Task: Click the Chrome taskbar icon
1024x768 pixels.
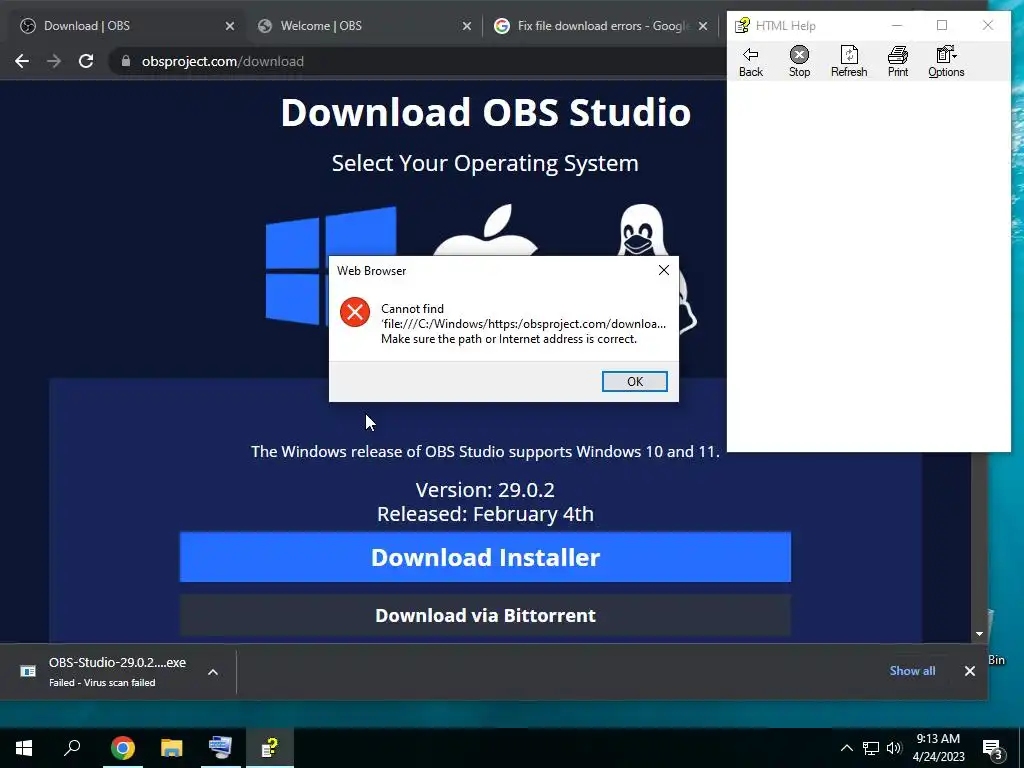Action: tap(123, 748)
